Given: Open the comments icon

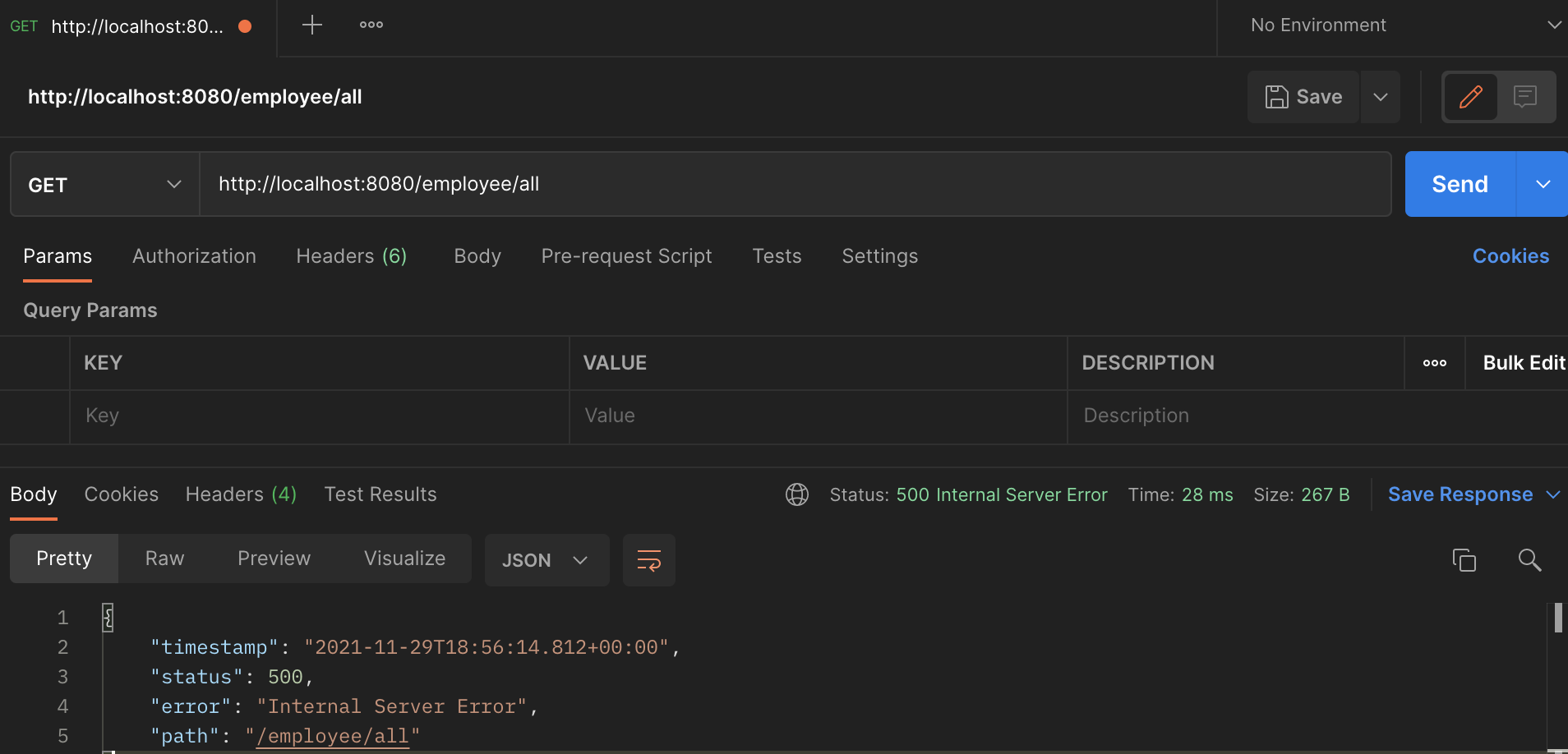Looking at the screenshot, I should coord(1525,97).
